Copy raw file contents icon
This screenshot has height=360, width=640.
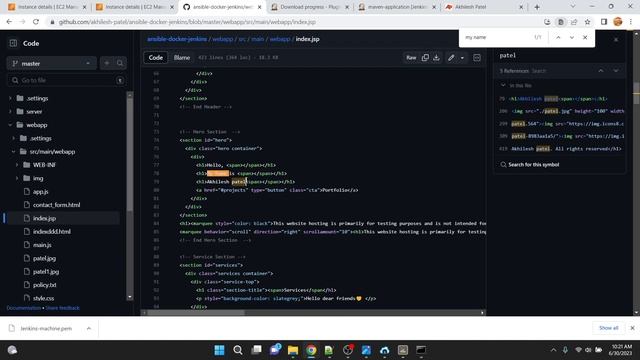(x=425, y=58)
